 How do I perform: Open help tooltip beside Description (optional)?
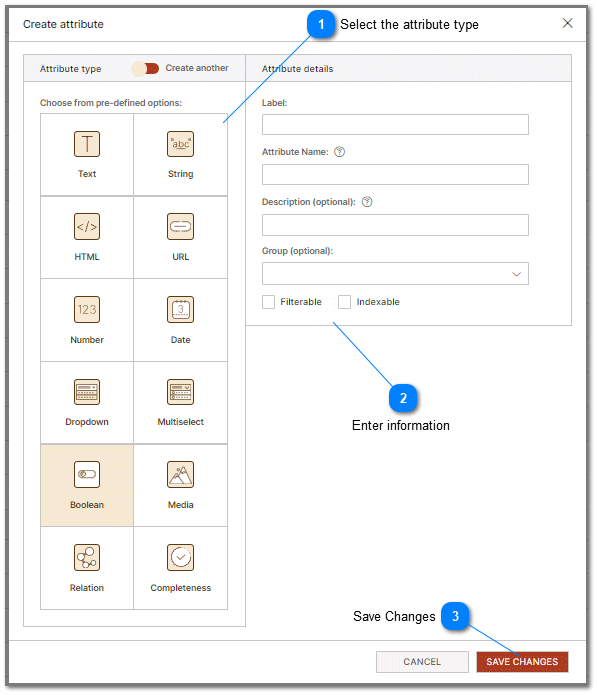tap(367, 202)
